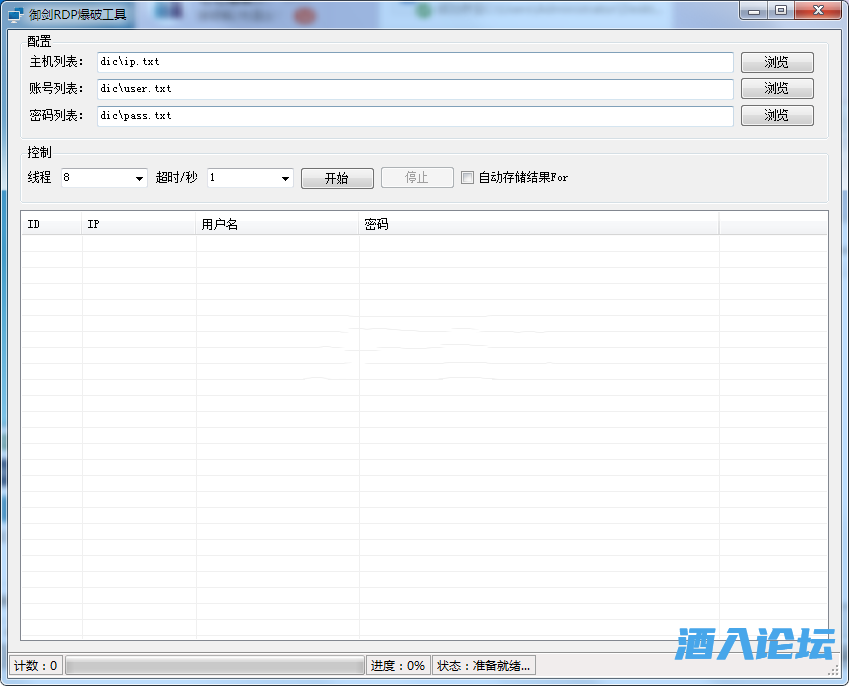Click the 主机列表 path field dic\ip.txt

click(x=415, y=62)
